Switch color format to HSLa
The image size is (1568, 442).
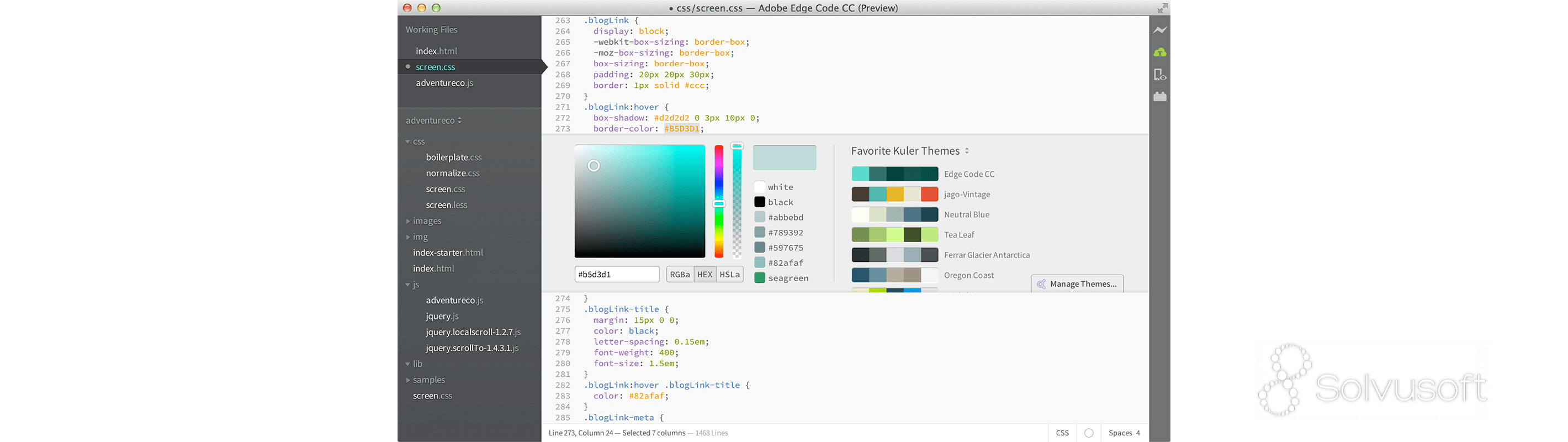(x=730, y=275)
